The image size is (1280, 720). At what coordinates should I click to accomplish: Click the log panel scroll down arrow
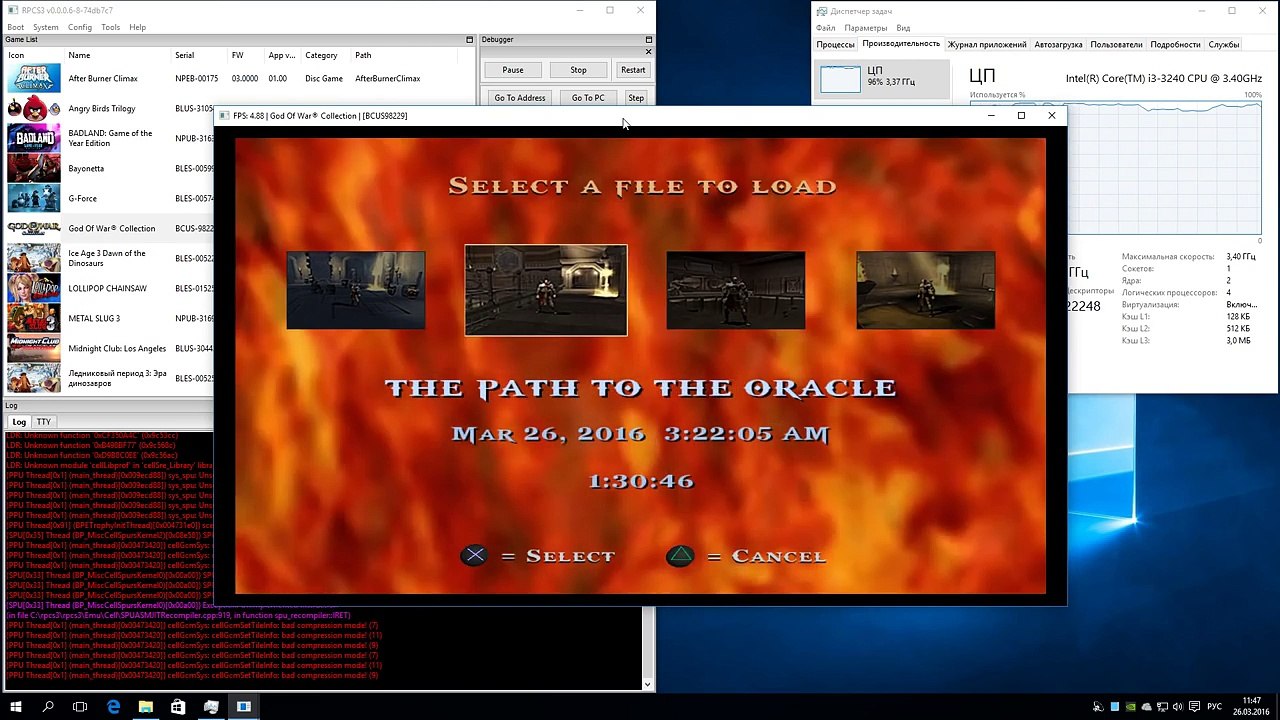point(648,685)
